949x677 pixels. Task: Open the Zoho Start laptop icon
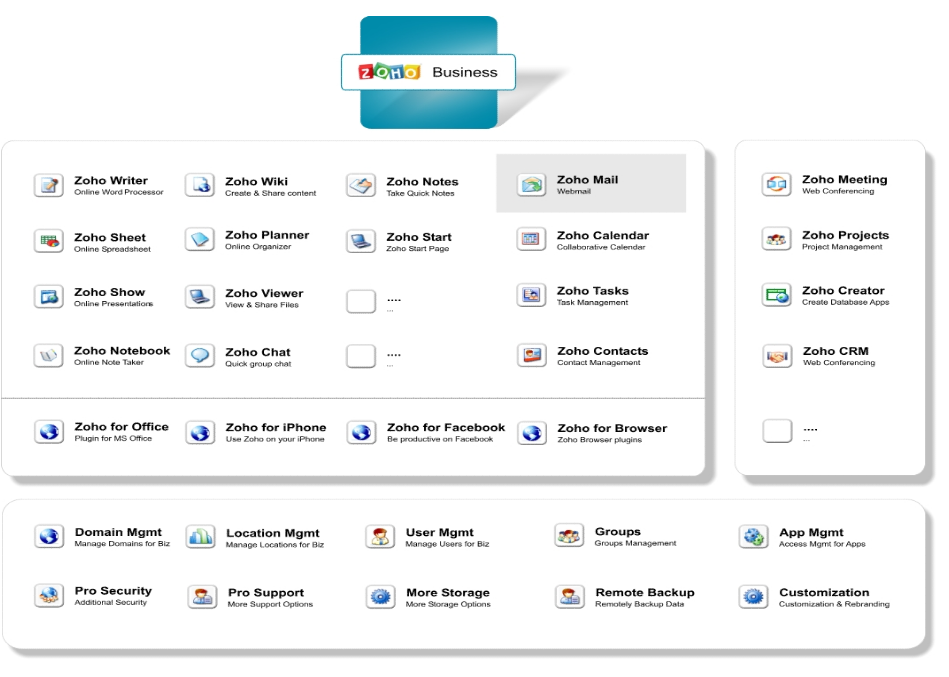coord(361,241)
